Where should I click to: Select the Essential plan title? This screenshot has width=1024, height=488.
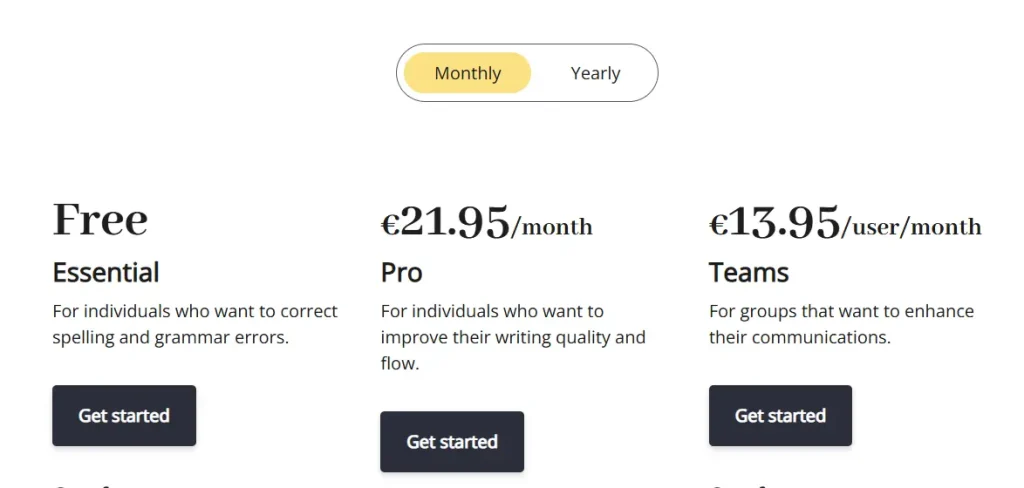point(106,272)
